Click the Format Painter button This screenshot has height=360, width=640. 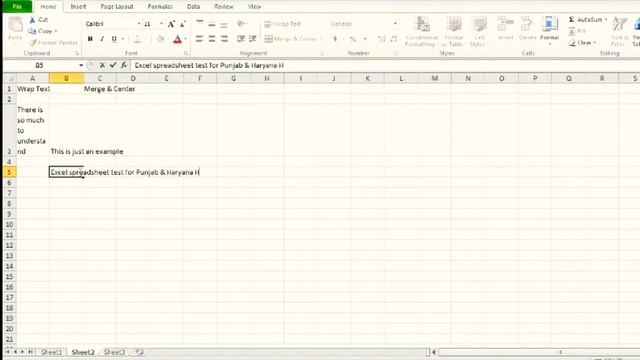(x=53, y=42)
